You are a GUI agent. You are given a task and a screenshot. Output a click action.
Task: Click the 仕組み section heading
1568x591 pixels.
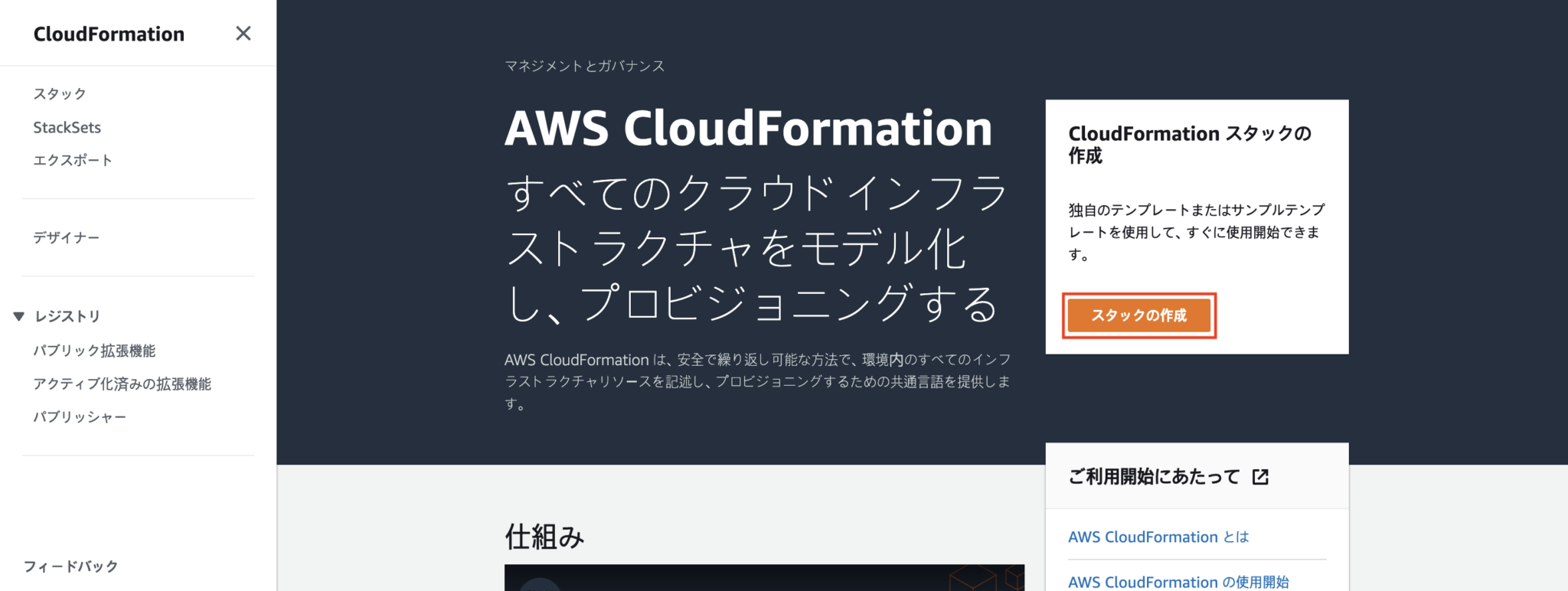click(x=545, y=537)
